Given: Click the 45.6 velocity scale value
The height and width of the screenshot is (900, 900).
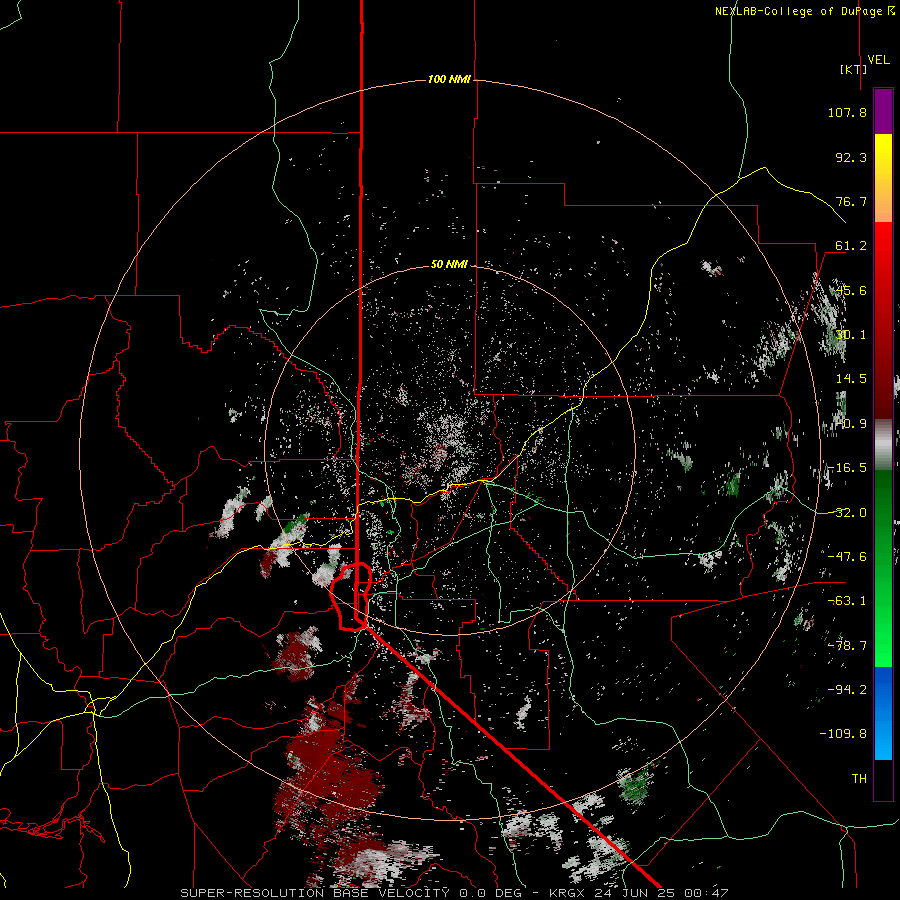Looking at the screenshot, I should tap(851, 290).
